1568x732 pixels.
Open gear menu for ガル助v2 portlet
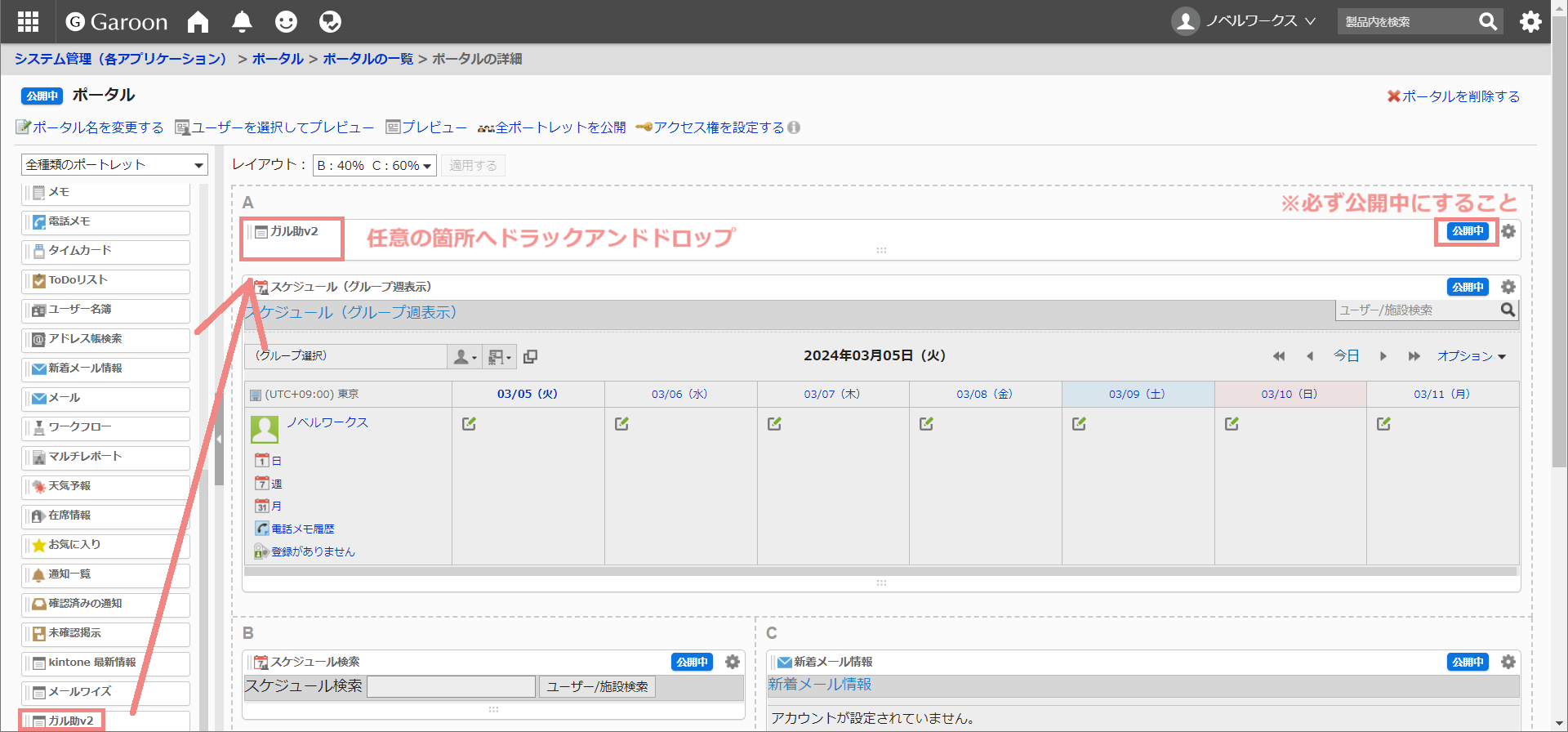point(1508,231)
